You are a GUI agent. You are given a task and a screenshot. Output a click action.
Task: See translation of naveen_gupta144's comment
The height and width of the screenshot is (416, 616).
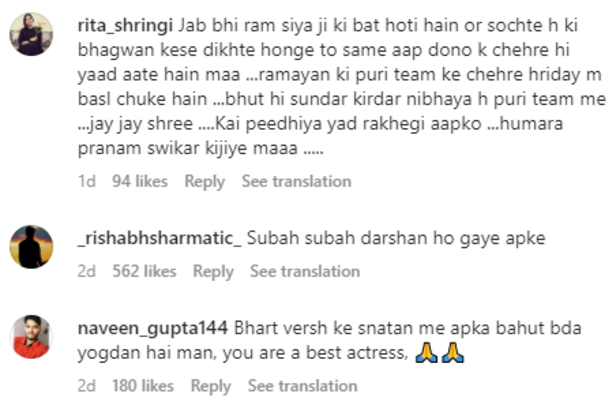point(303,386)
